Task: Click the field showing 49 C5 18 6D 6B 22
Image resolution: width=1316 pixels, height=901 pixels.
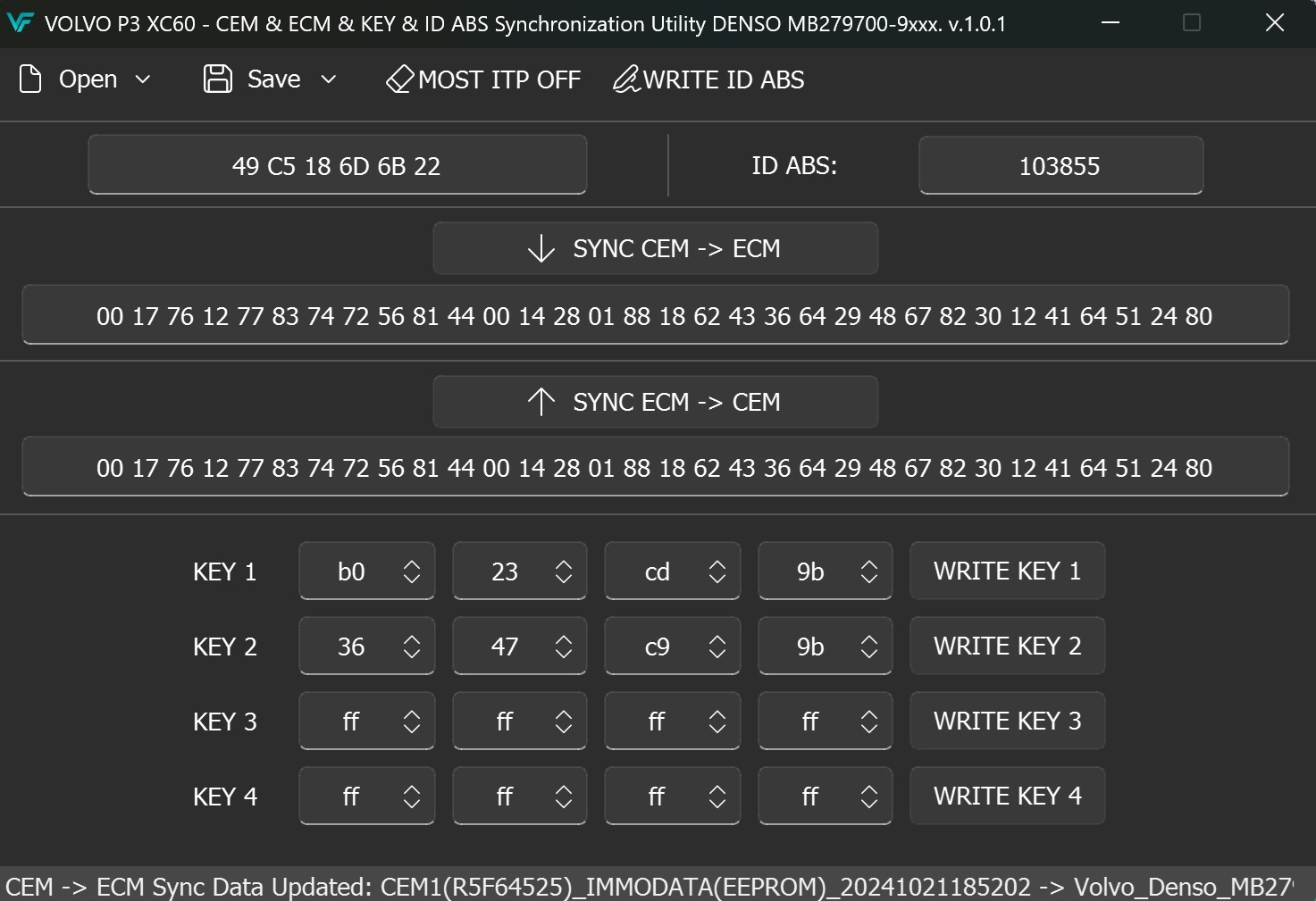Action: pos(337,165)
